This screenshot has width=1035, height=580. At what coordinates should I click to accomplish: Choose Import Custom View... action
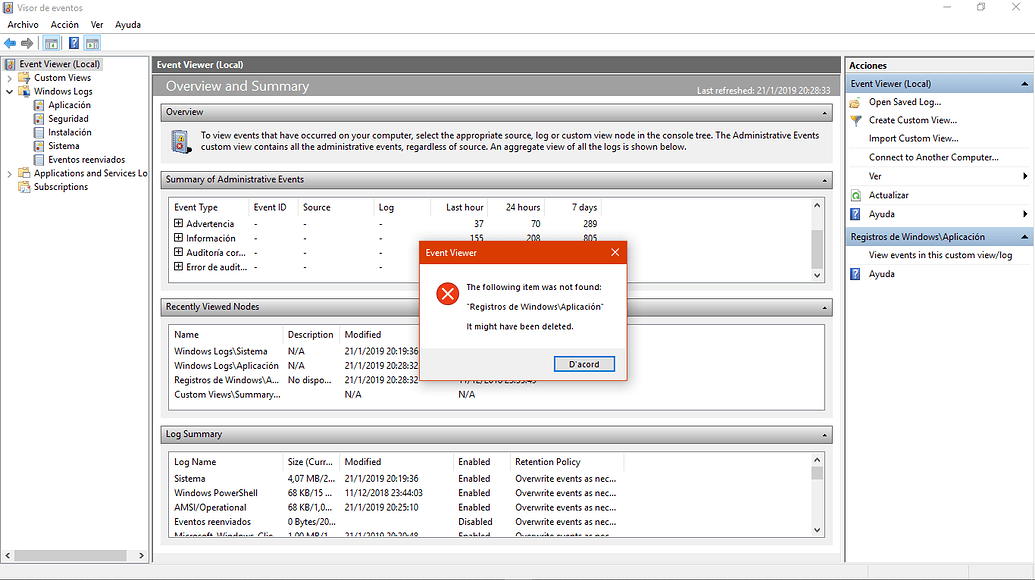tap(914, 139)
